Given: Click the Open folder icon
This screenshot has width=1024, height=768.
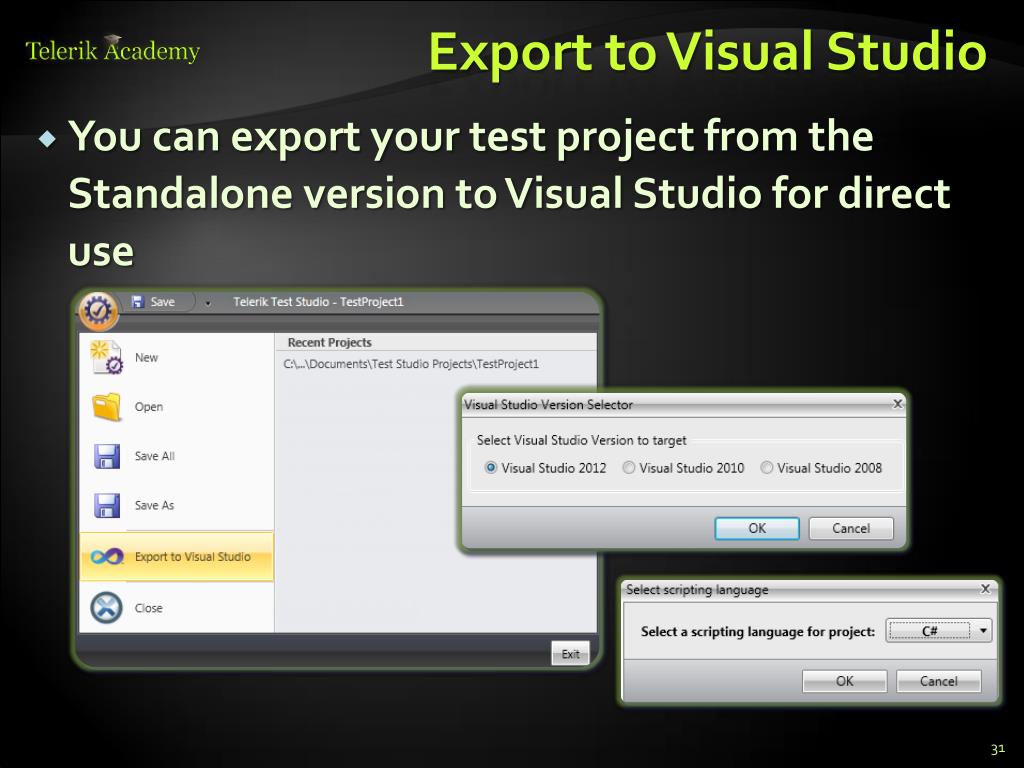Looking at the screenshot, I should (106, 406).
